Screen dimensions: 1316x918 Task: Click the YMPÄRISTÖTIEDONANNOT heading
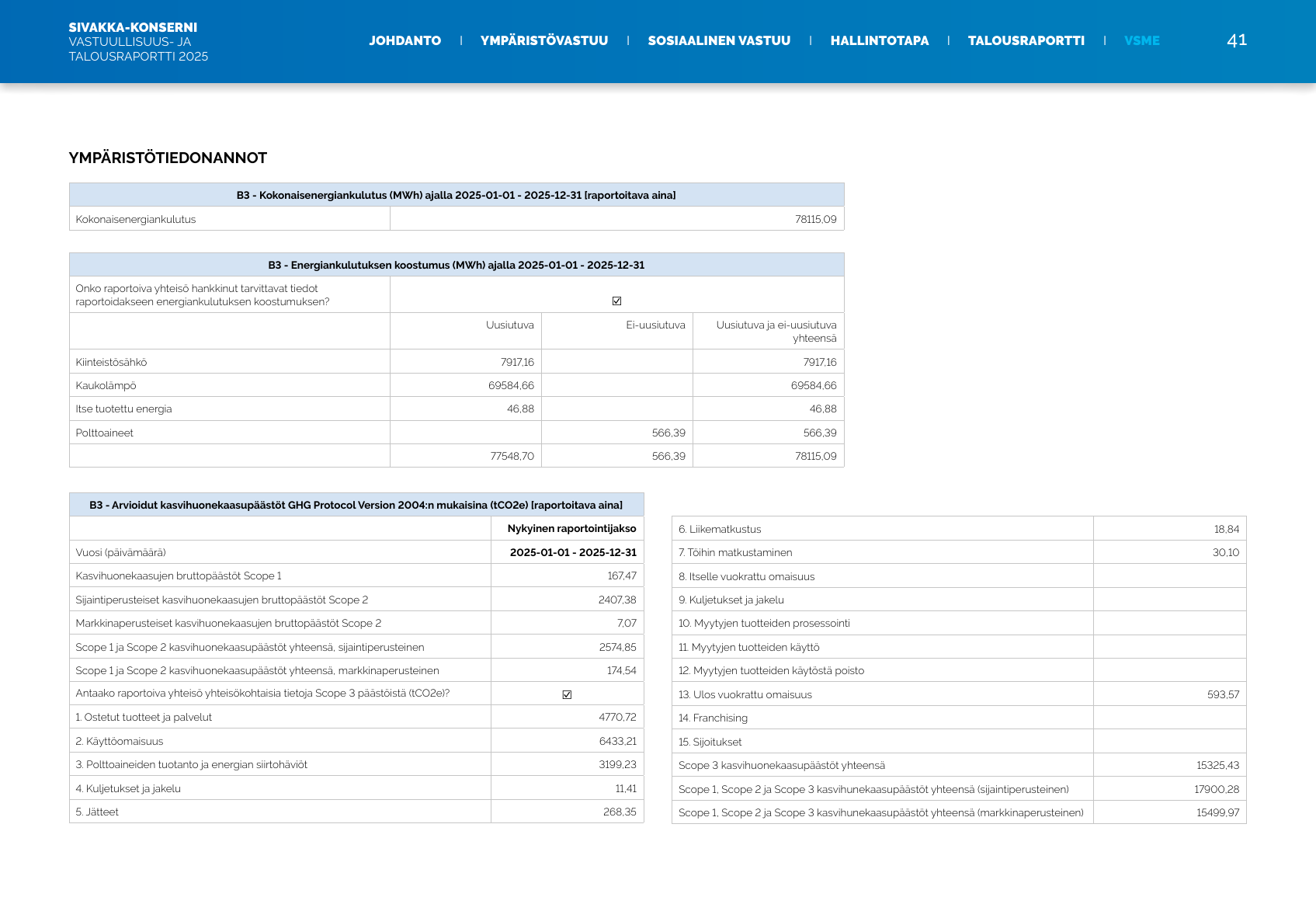pyautogui.click(x=168, y=158)
